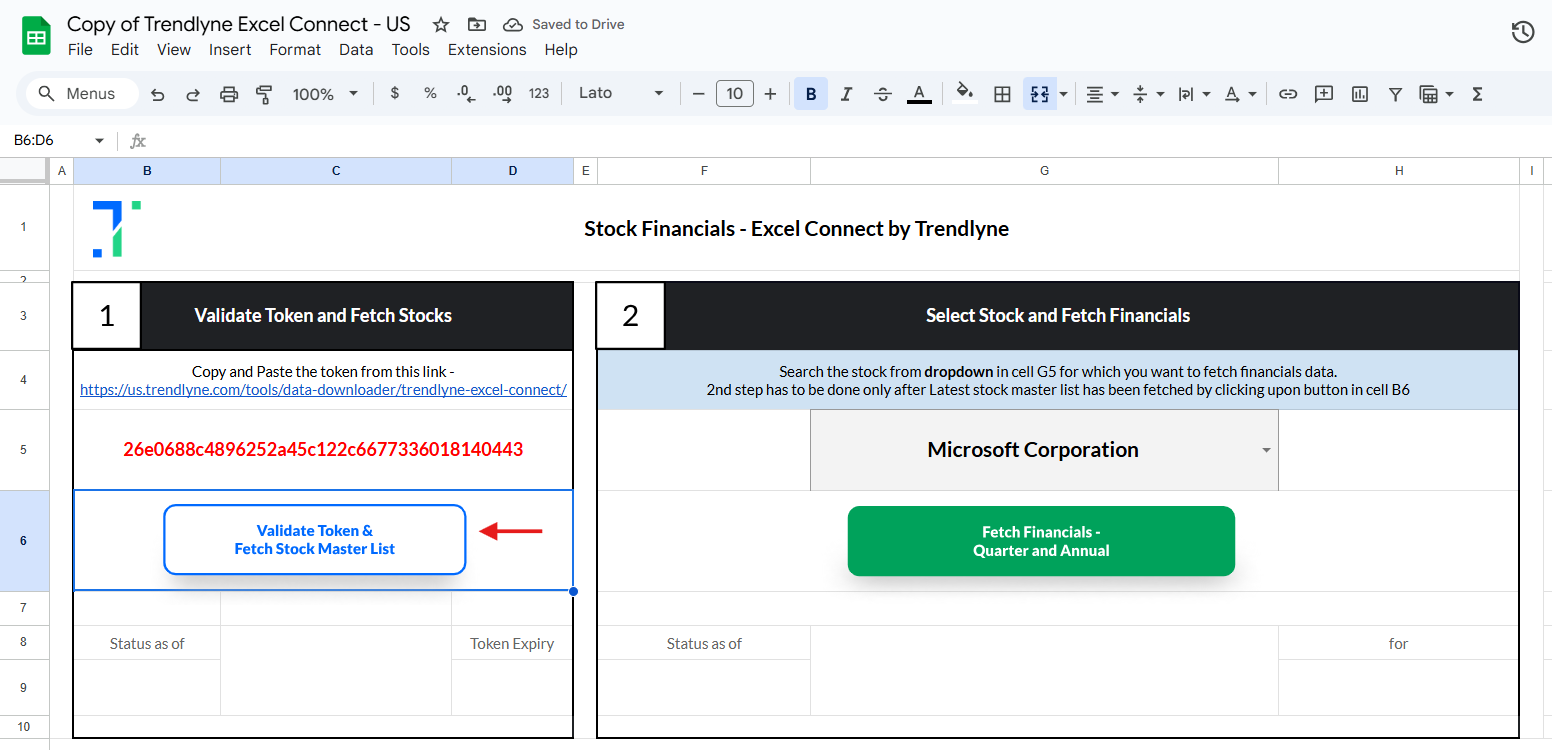Open the View menu
The image size is (1552, 750).
coord(174,50)
